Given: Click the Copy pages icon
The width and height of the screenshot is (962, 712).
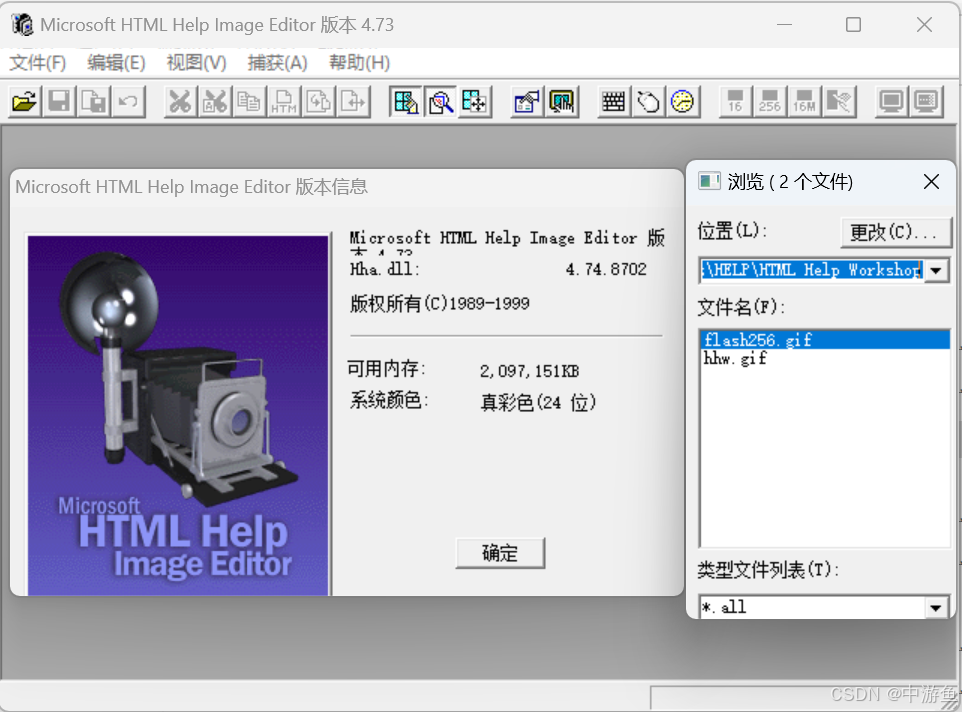Looking at the screenshot, I should (x=248, y=101).
